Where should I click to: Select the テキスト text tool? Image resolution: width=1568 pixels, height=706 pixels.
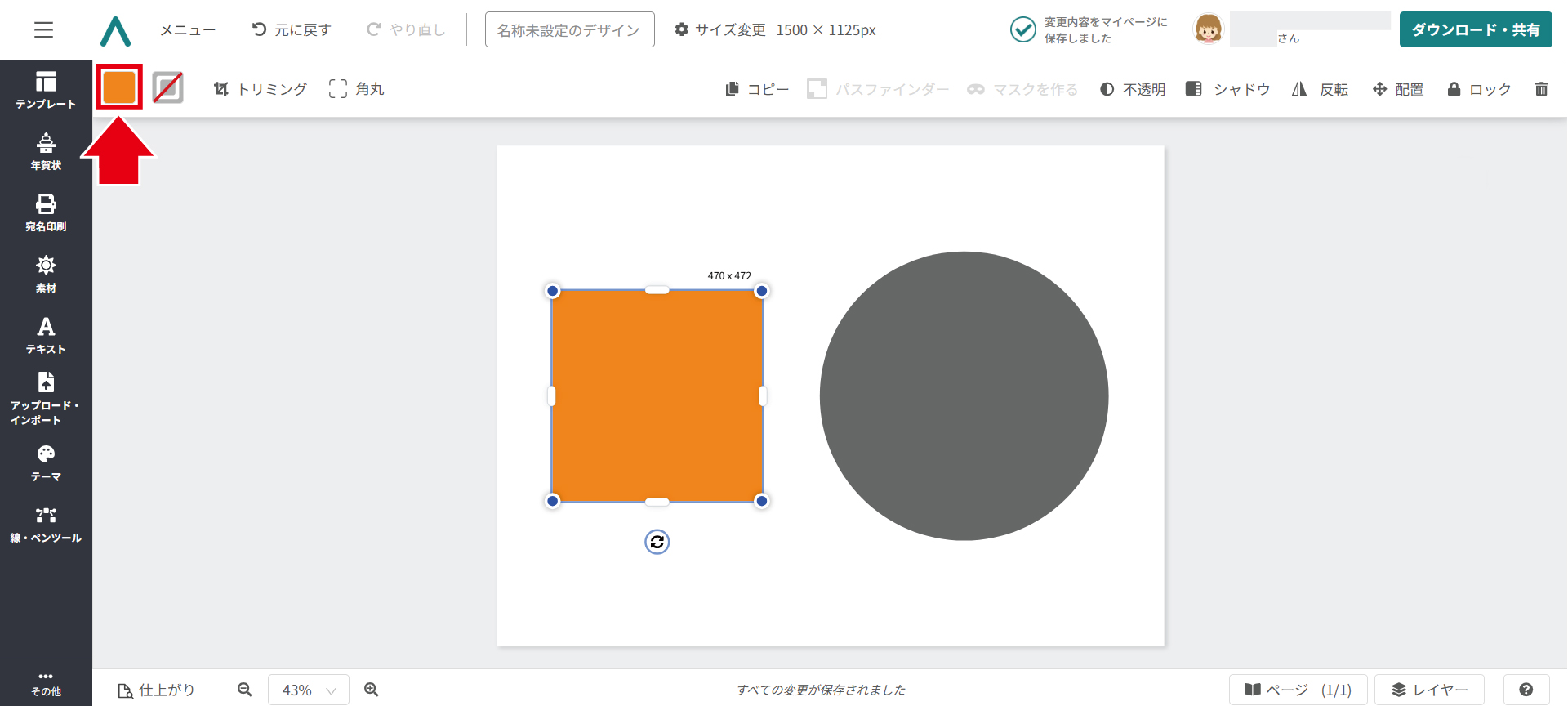pos(46,335)
